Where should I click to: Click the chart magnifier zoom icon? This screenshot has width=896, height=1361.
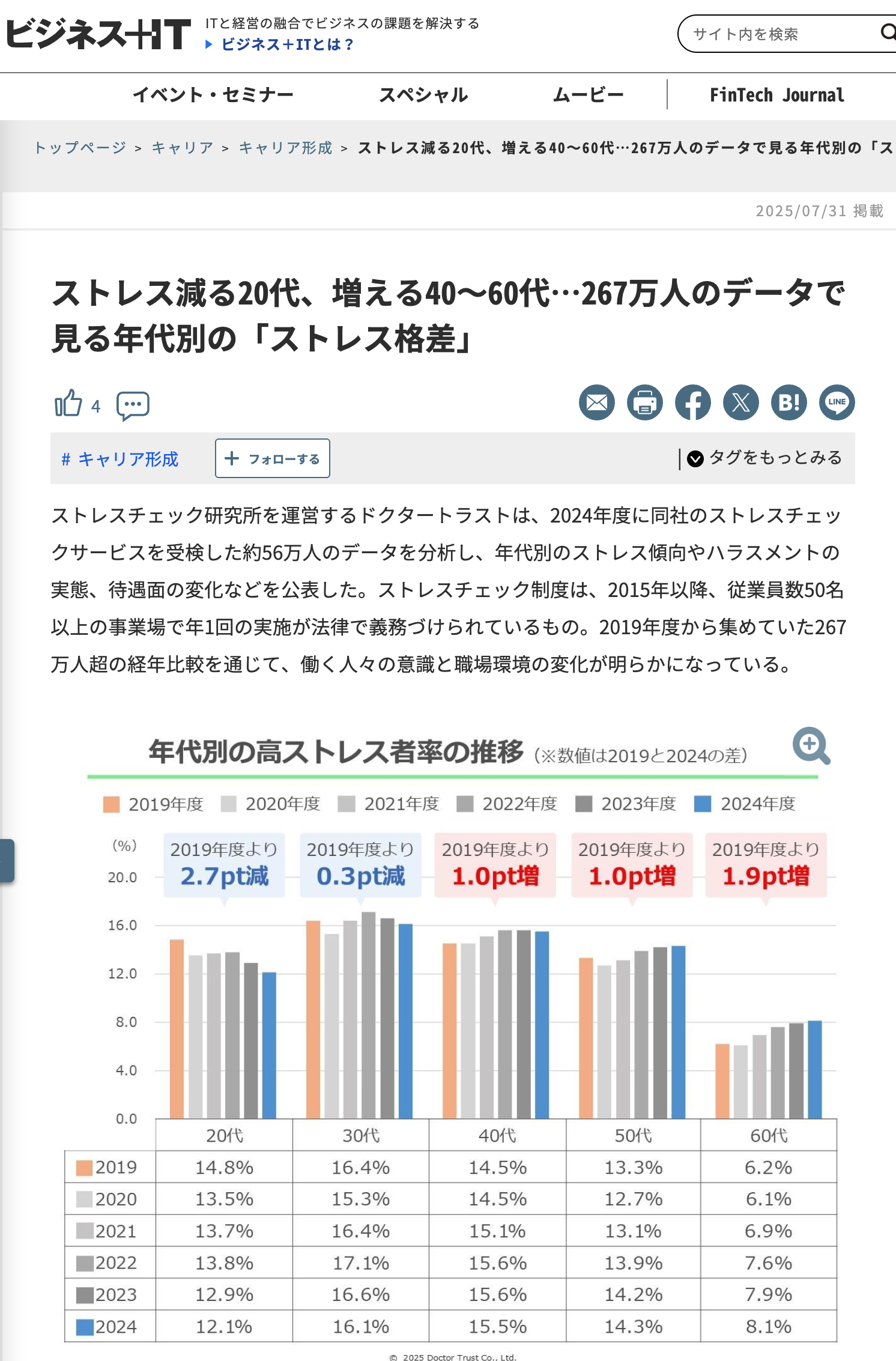pyautogui.click(x=811, y=746)
